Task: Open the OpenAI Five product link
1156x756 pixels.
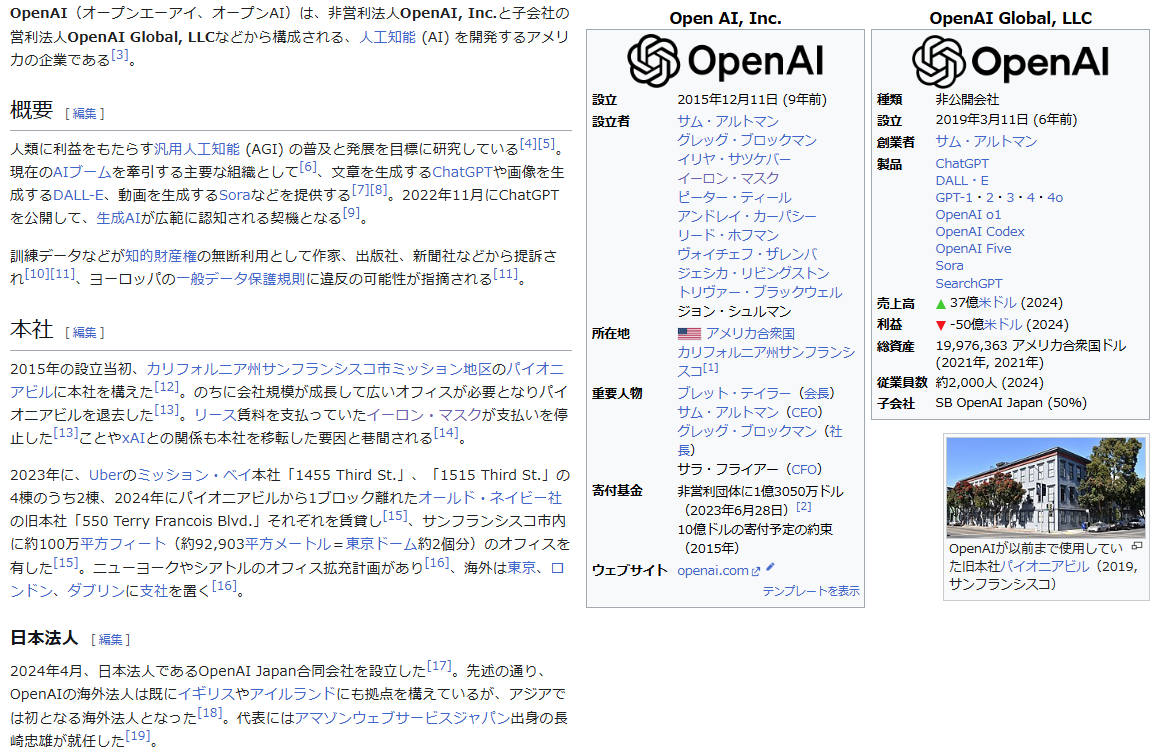Action: [973, 249]
